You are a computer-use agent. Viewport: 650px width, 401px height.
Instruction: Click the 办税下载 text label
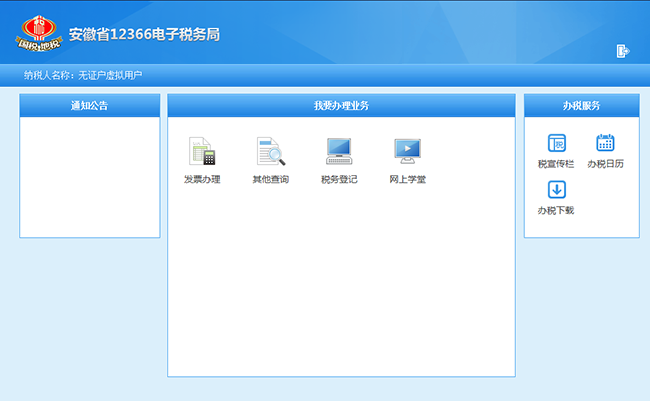(556, 211)
